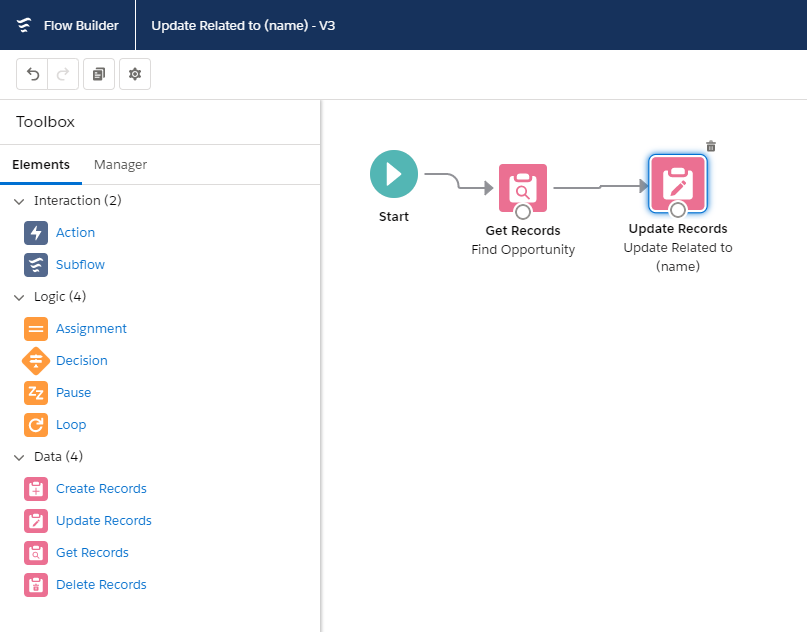Open flow settings gear icon
Image resolution: width=807 pixels, height=632 pixels.
coord(135,74)
